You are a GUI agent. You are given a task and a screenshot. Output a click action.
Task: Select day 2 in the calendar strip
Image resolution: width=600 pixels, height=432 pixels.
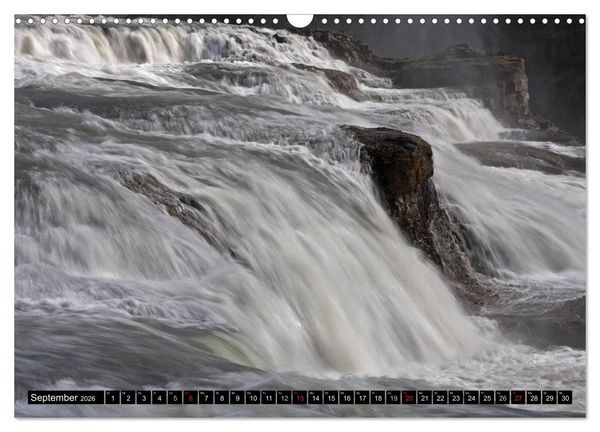[128, 398]
